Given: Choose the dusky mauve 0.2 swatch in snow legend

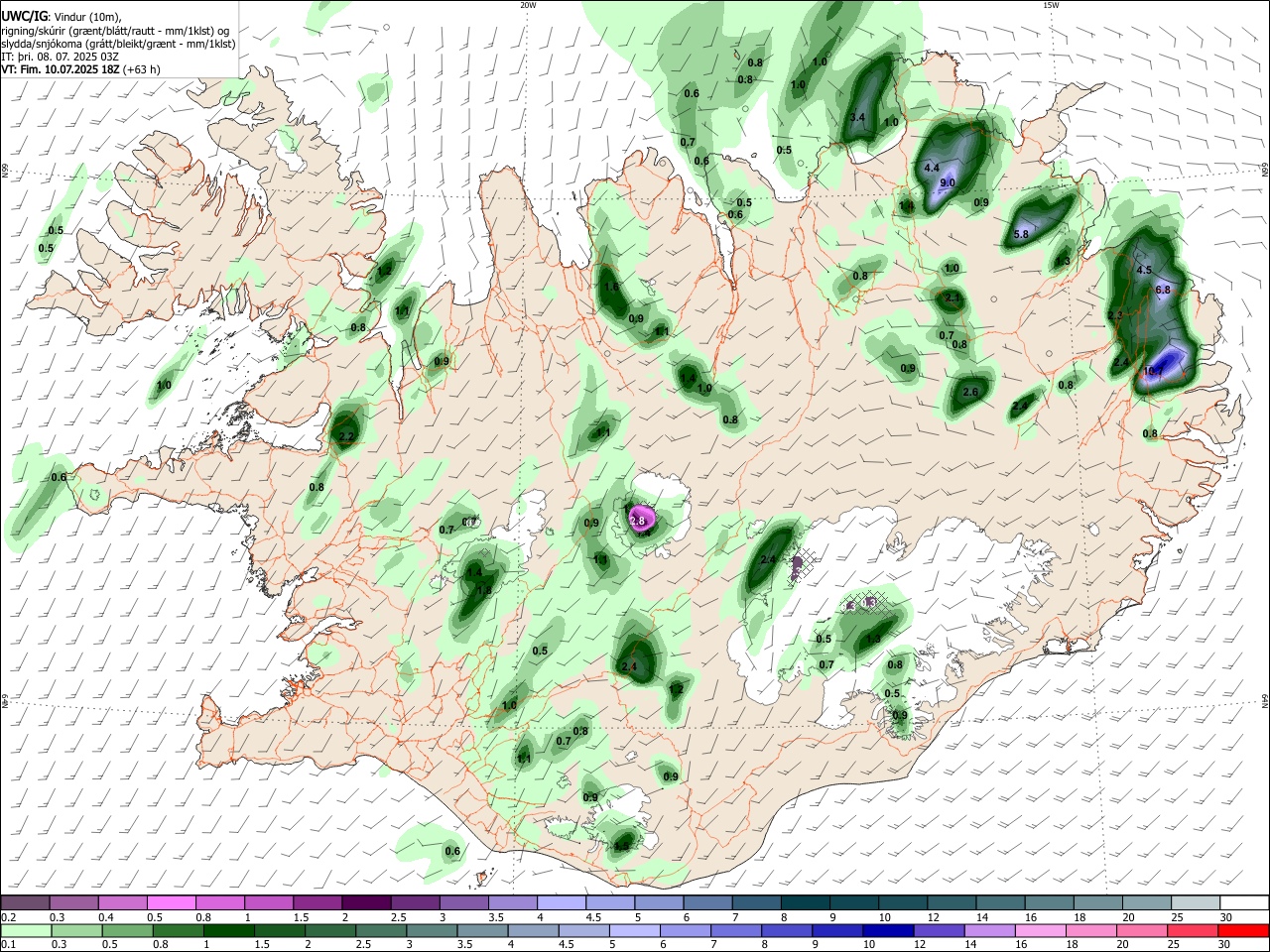Looking at the screenshot, I should pos(25,903).
